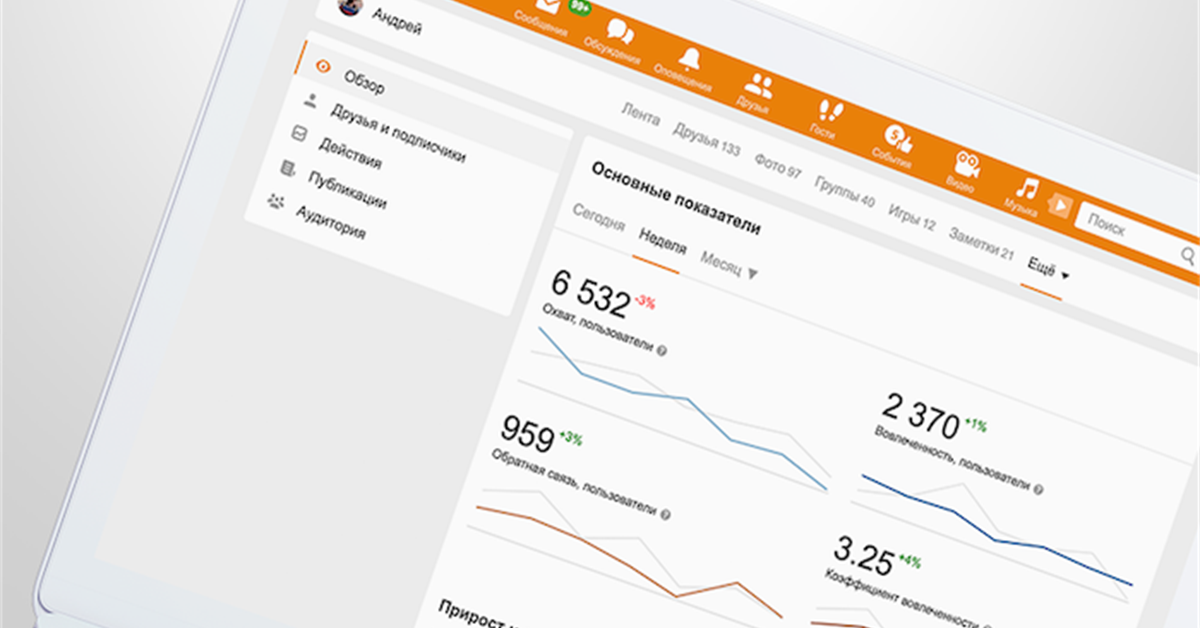The width and height of the screenshot is (1200, 628).
Task: Click the help icon beside Вовлеченность, пользователи
Action: [x=1038, y=490]
